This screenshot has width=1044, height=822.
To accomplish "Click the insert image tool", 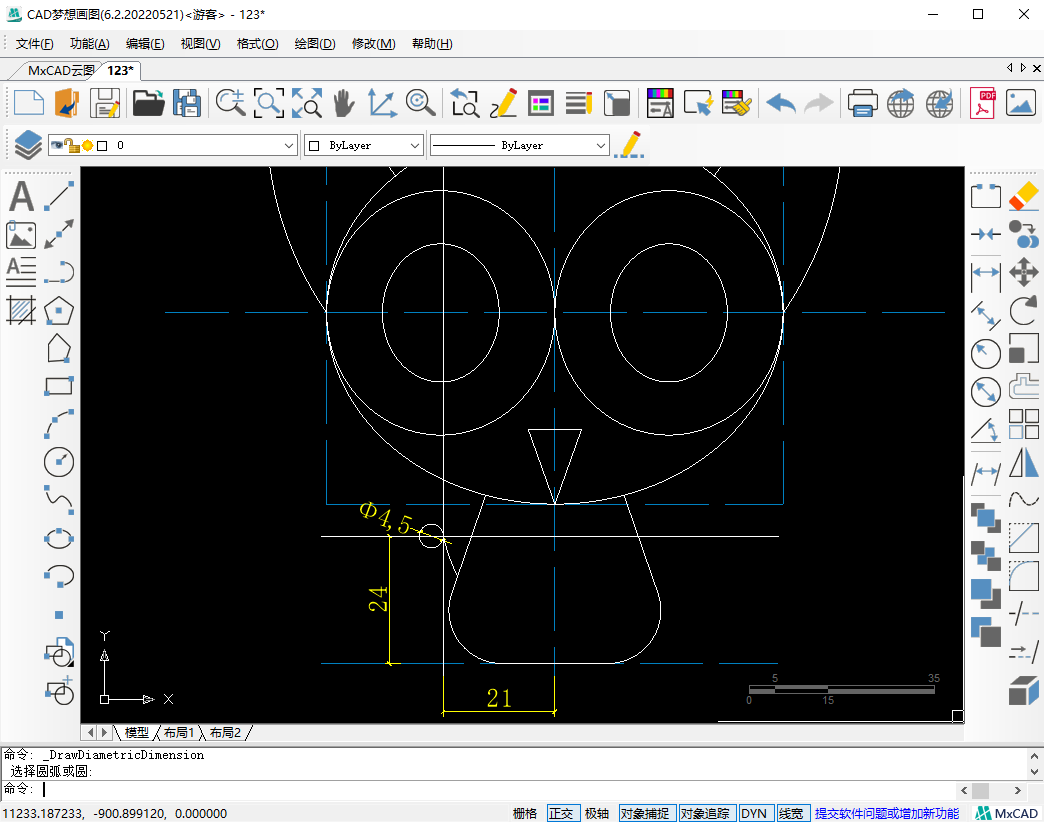I will click(21, 234).
